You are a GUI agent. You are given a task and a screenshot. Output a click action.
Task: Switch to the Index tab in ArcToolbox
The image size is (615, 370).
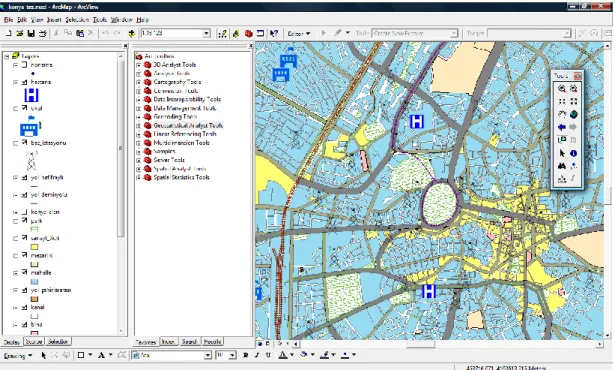point(168,342)
